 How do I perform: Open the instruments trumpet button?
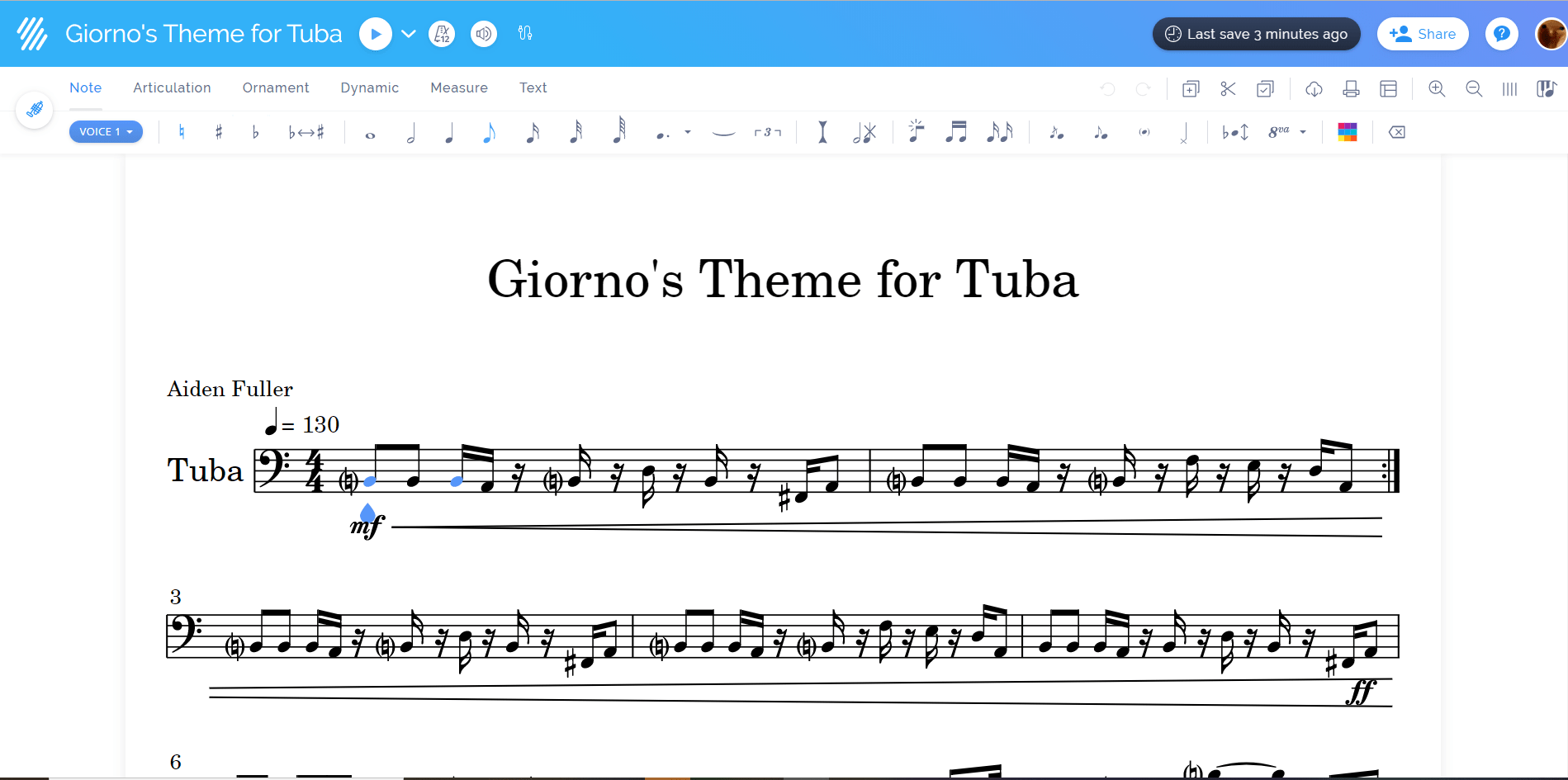point(35,110)
